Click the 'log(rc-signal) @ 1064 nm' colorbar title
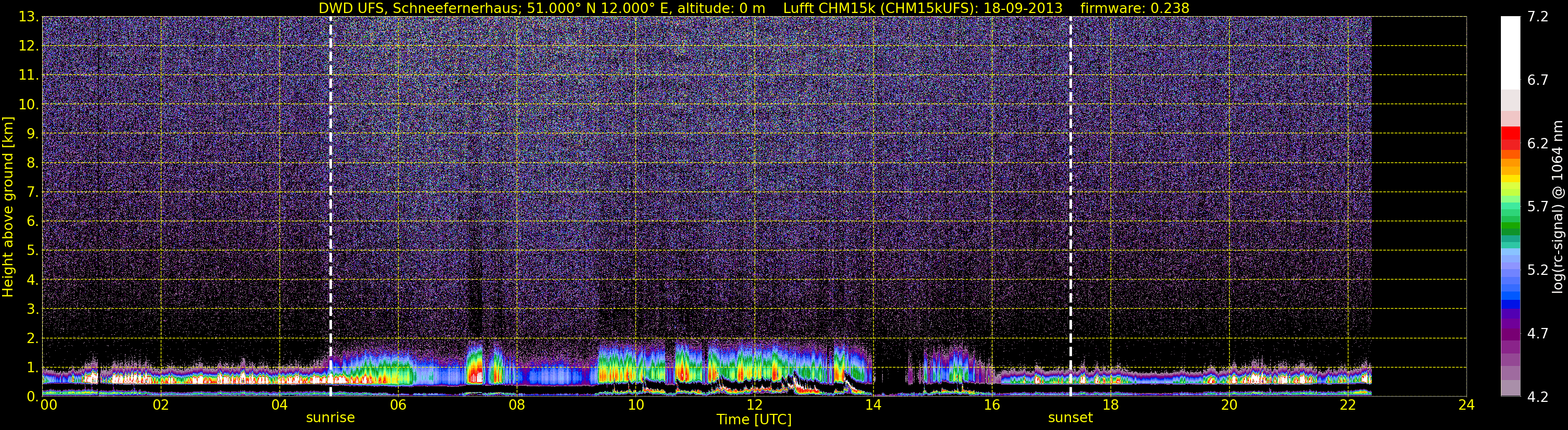The image size is (1568, 430). [1559, 207]
